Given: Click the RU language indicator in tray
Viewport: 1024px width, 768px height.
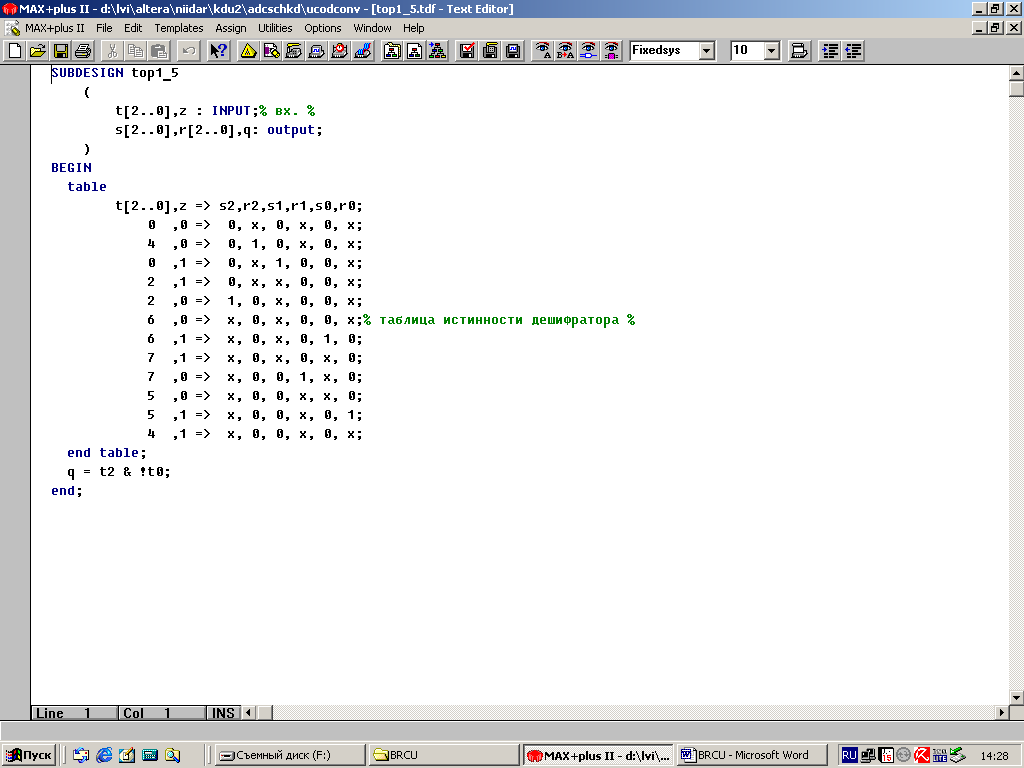Looking at the screenshot, I should click(848, 756).
